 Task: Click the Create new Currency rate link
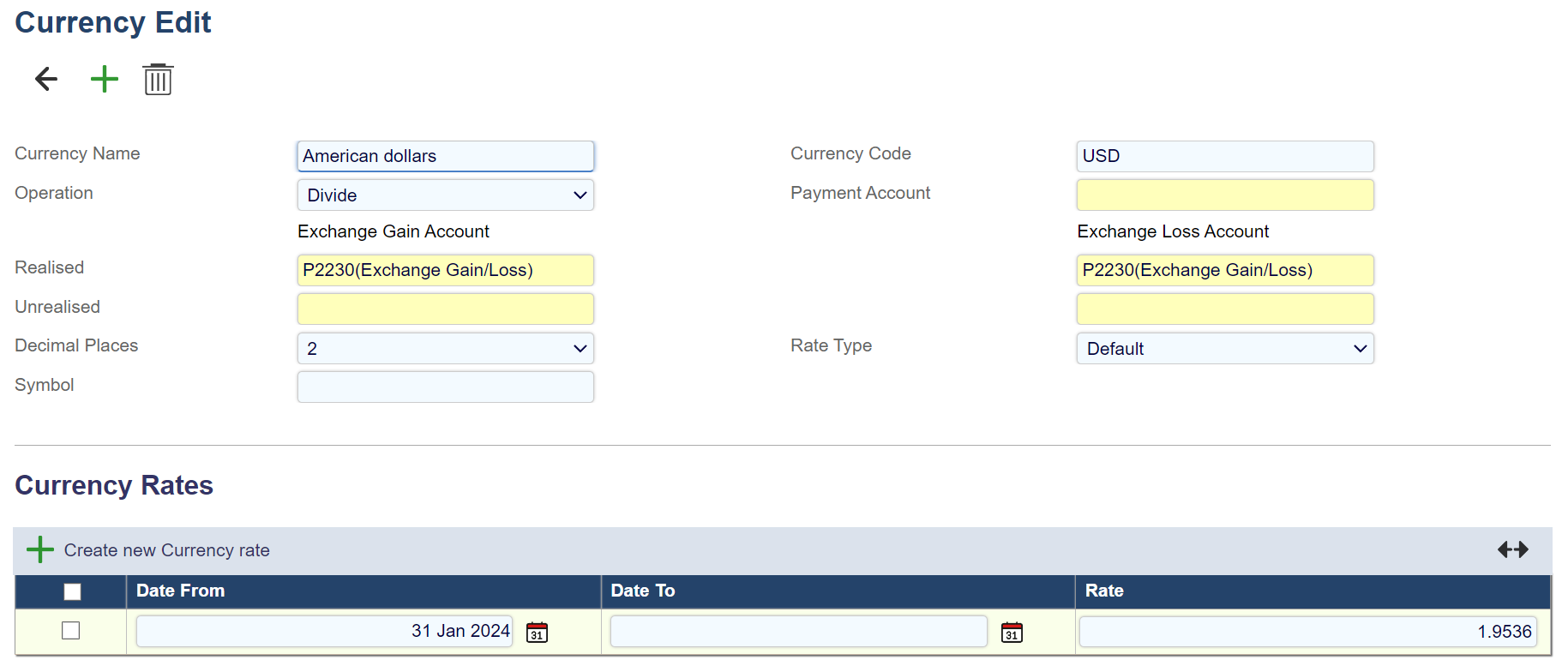tap(167, 550)
